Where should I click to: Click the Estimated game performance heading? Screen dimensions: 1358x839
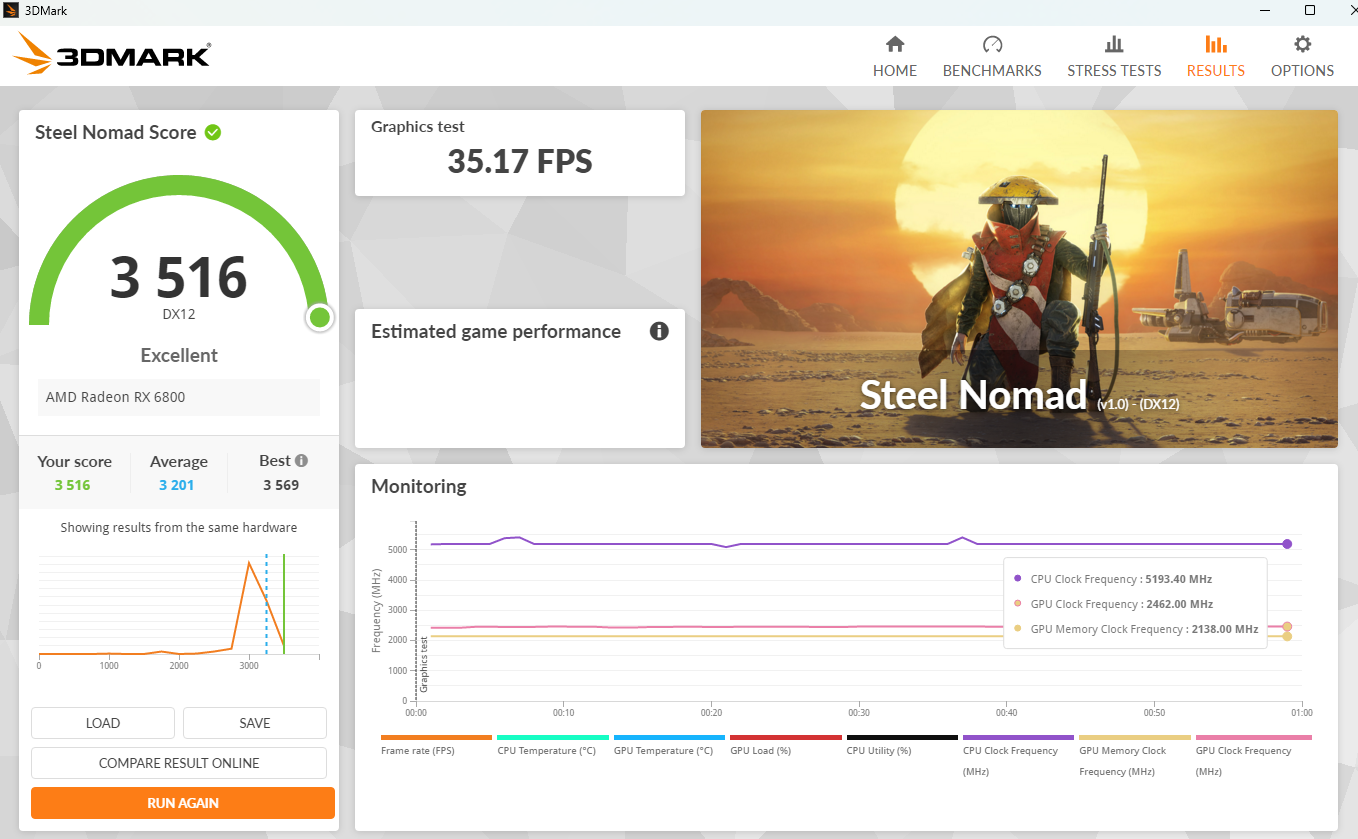(x=496, y=332)
